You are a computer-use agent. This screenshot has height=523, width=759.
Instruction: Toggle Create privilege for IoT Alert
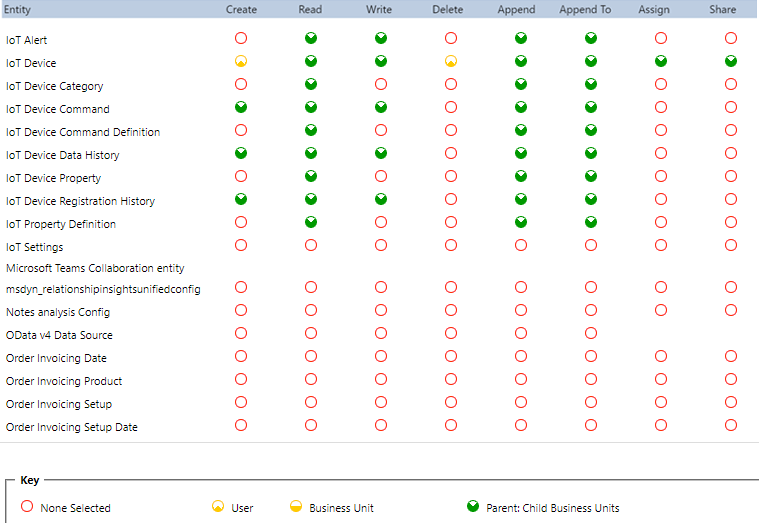click(x=241, y=38)
